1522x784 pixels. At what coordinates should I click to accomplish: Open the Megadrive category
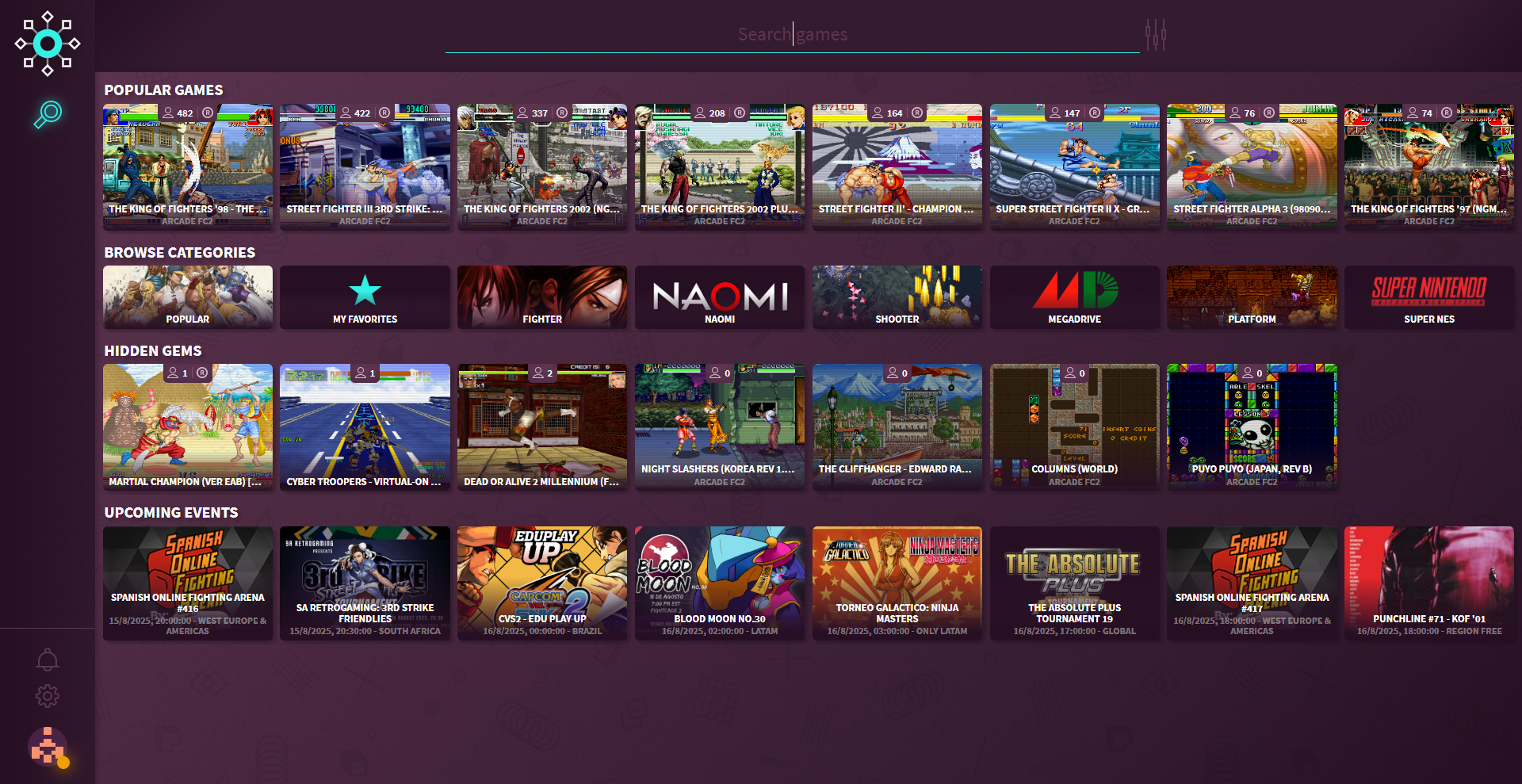coord(1074,297)
